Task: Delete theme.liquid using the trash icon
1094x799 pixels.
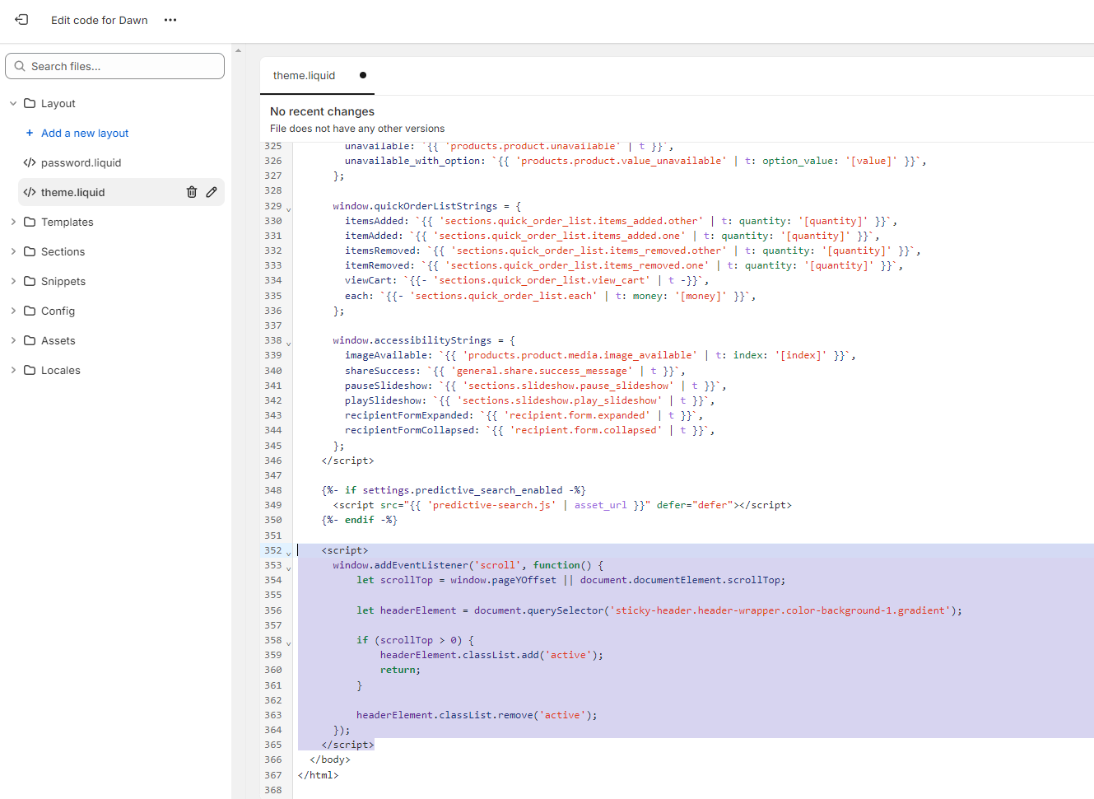Action: [x=191, y=192]
